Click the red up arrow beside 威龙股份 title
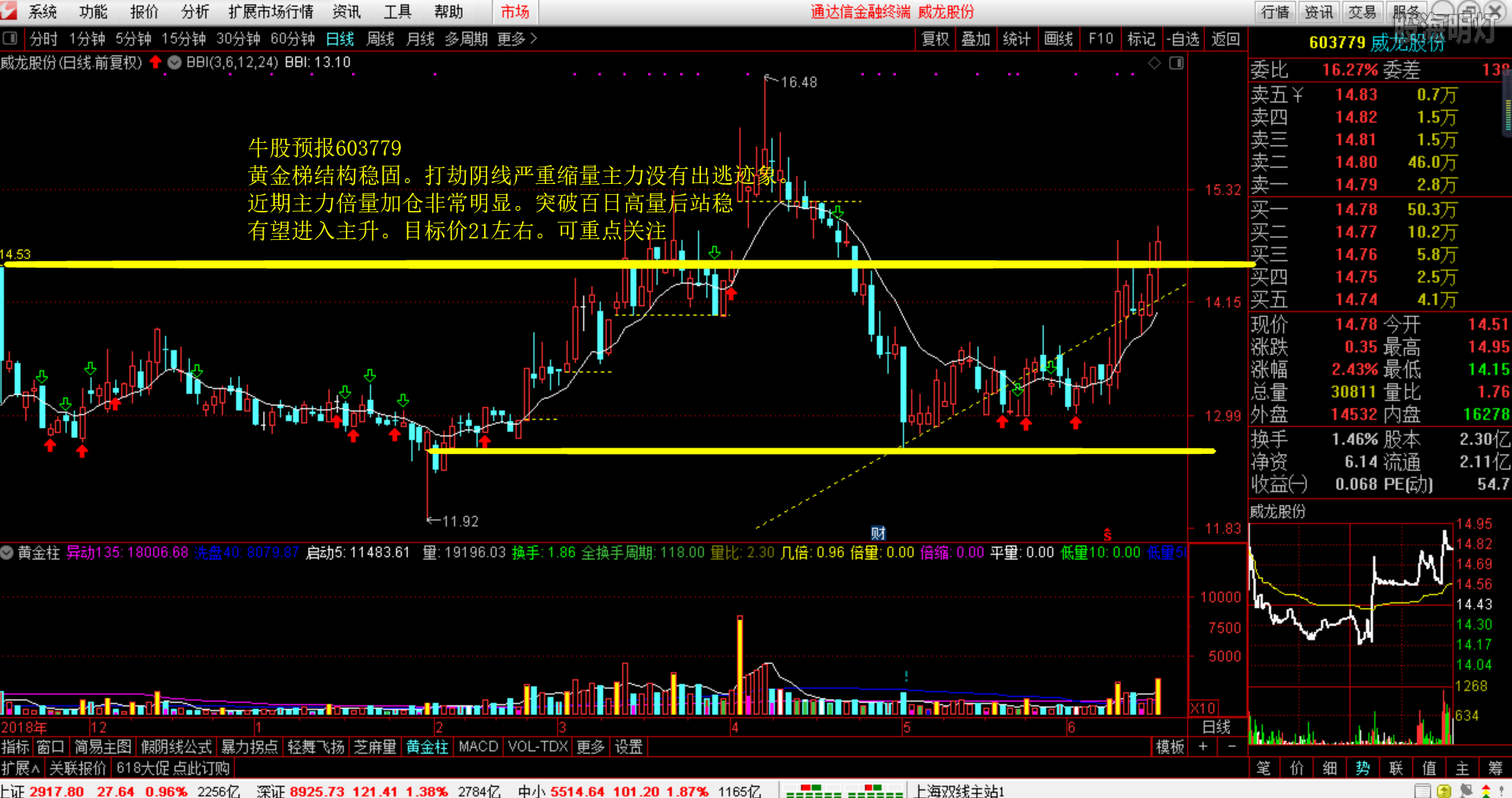Screen dimensions: 1512x798 point(156,62)
